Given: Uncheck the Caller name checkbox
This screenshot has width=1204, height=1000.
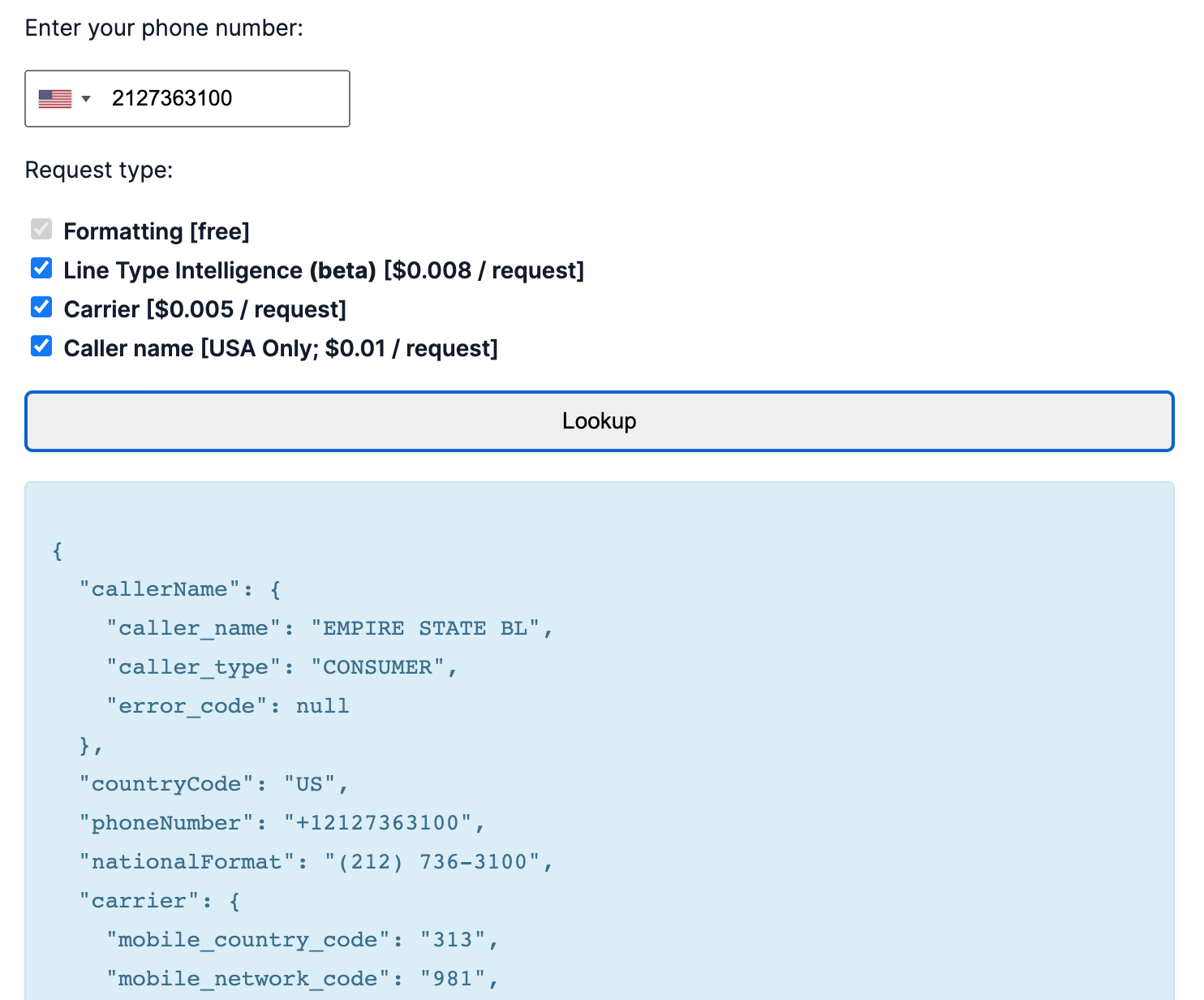Looking at the screenshot, I should point(41,347).
